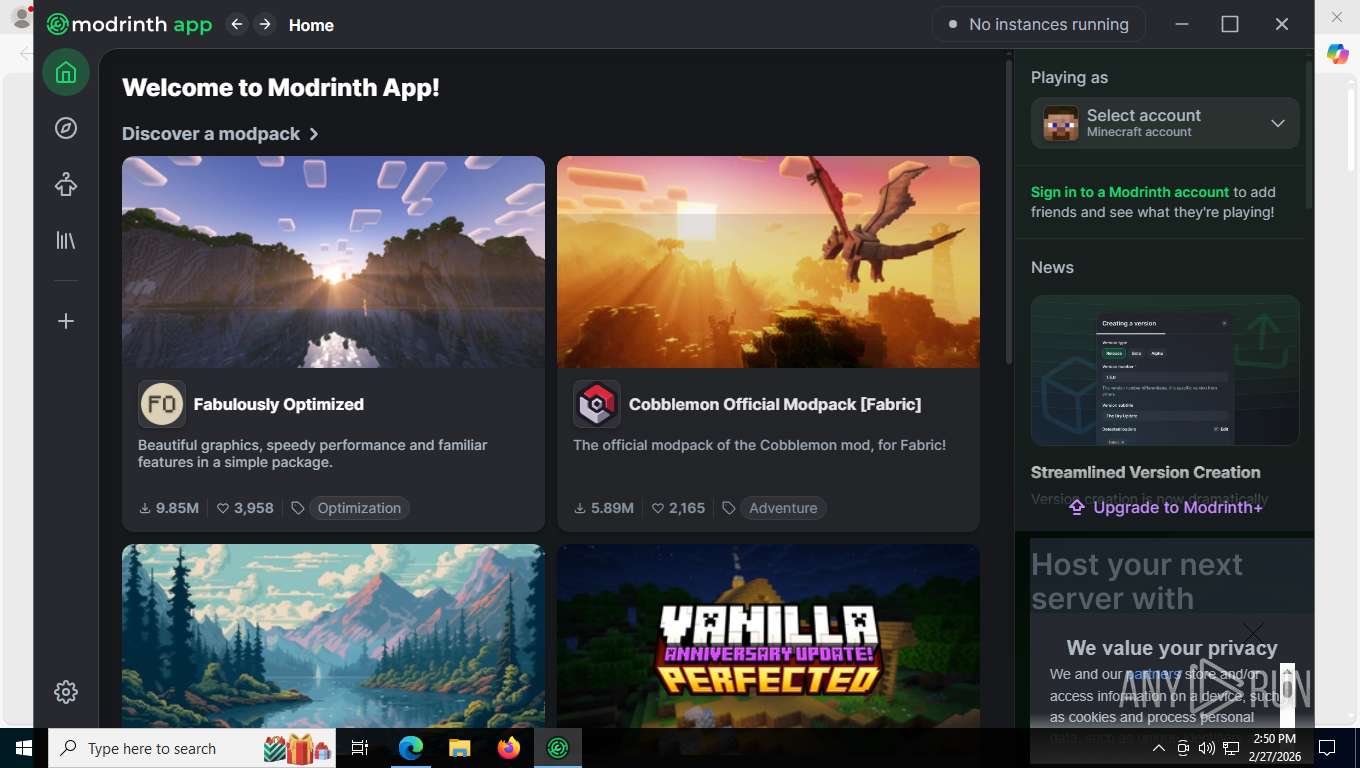
Task: Open the Home page in sidebar
Action: (66, 72)
